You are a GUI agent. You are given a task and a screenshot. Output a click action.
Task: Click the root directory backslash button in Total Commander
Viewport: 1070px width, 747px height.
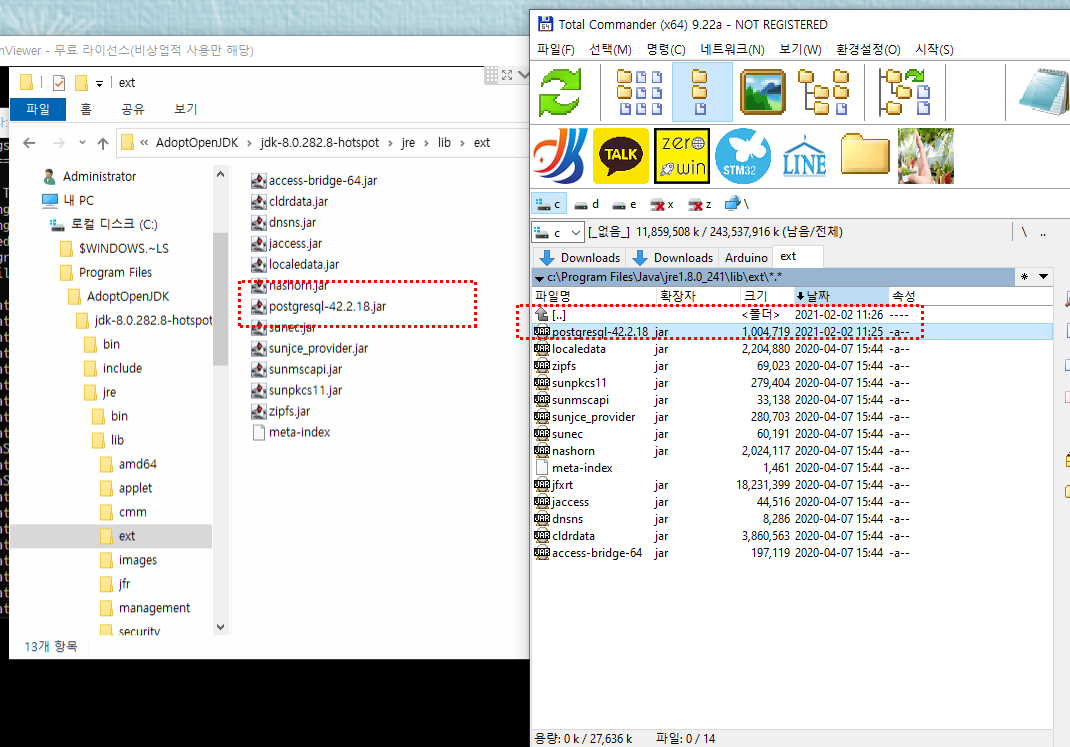(1024, 233)
